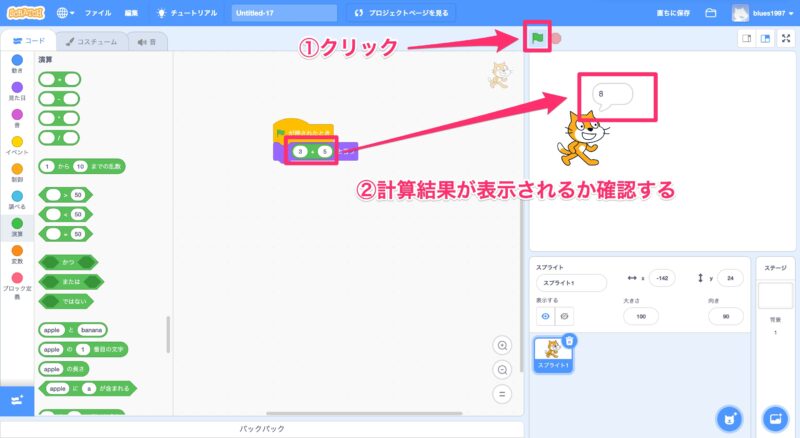Delete スプライト1 using the trash icon
This screenshot has height=438, width=800.
tap(569, 341)
